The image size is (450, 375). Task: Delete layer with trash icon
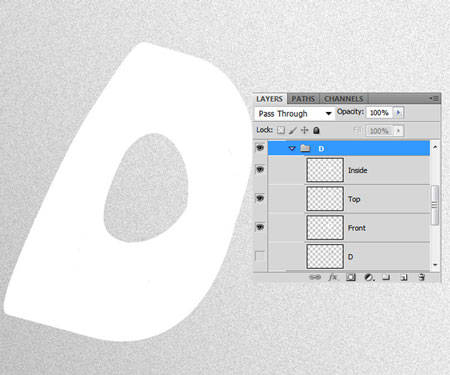point(421,277)
